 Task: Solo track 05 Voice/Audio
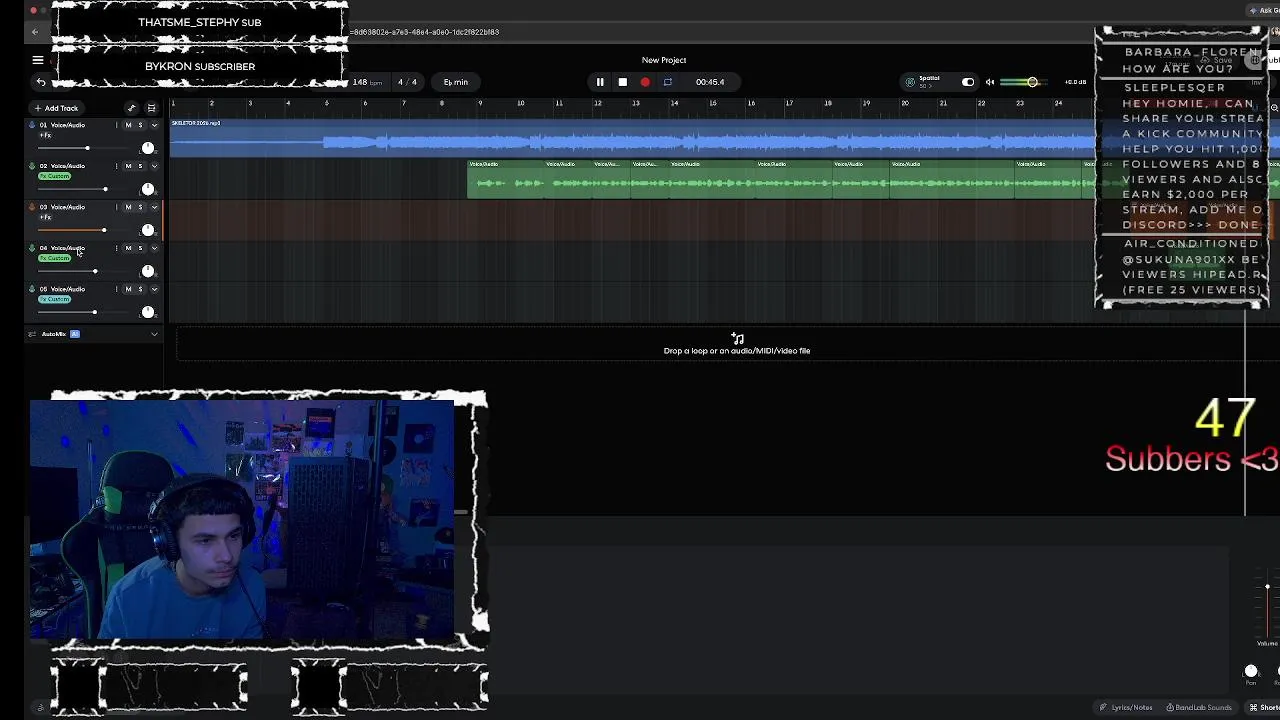(x=140, y=289)
